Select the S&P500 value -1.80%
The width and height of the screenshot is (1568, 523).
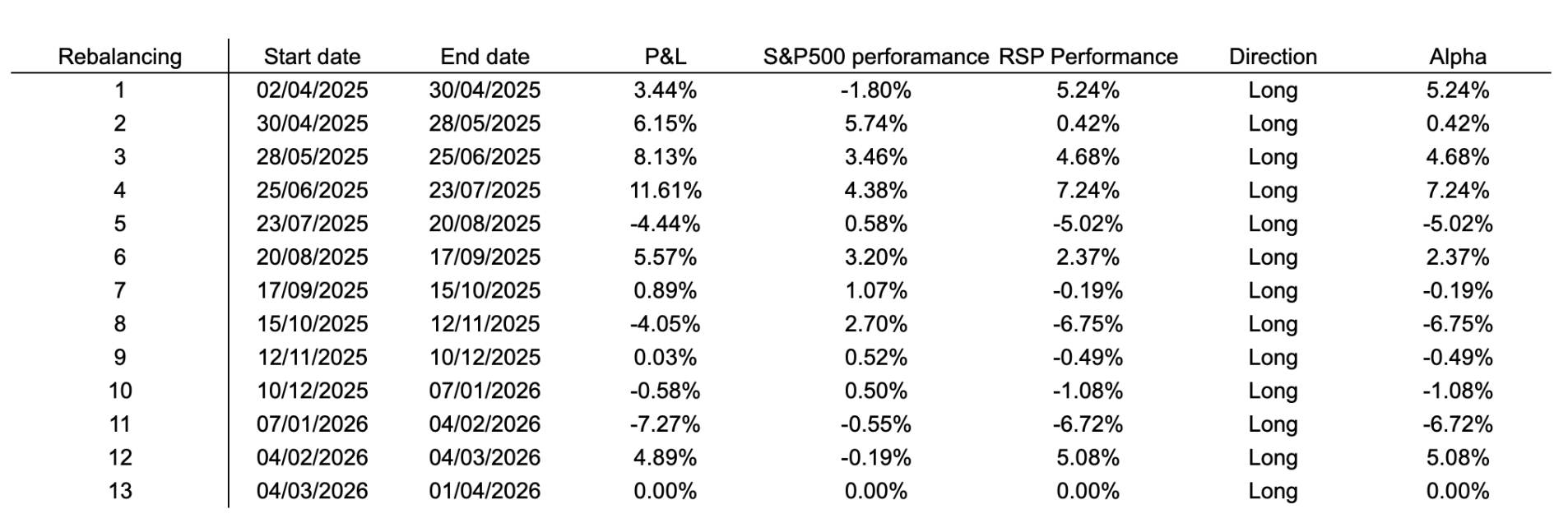click(x=875, y=90)
